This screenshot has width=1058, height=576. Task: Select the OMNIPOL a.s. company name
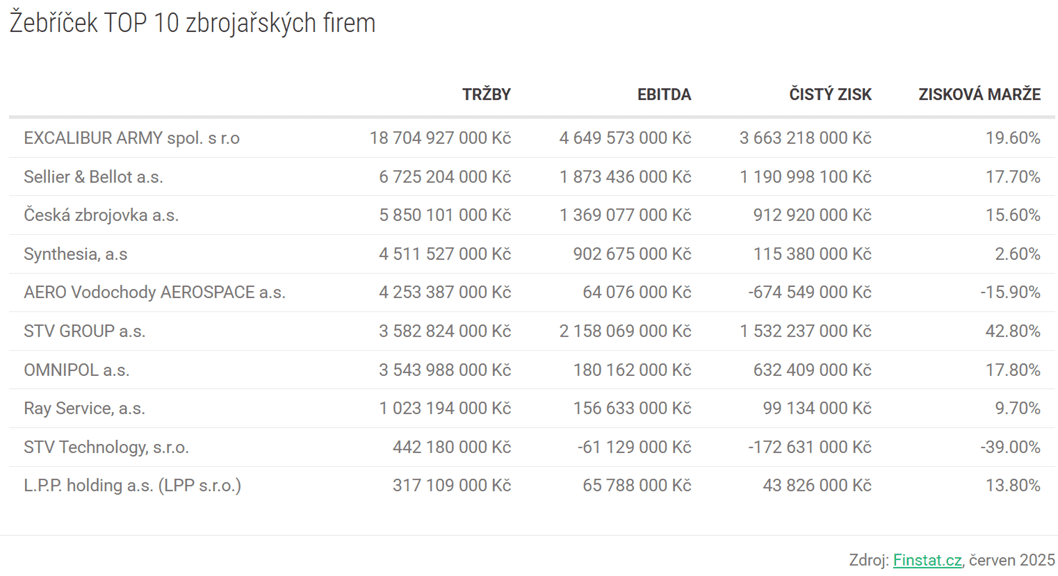pos(76,370)
